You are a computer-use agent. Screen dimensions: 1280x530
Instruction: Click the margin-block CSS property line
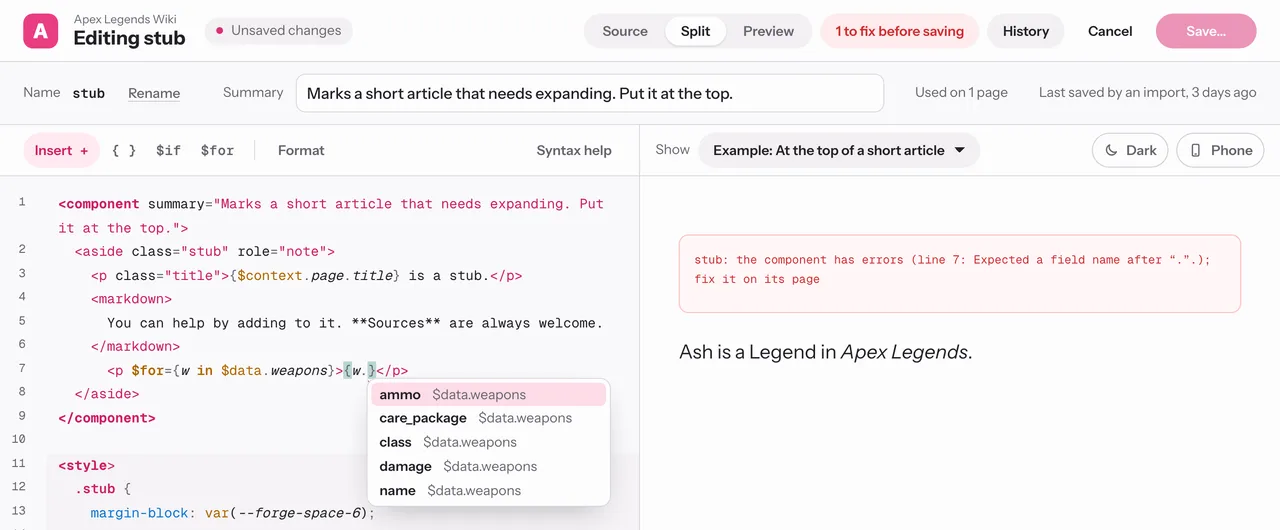(x=232, y=513)
